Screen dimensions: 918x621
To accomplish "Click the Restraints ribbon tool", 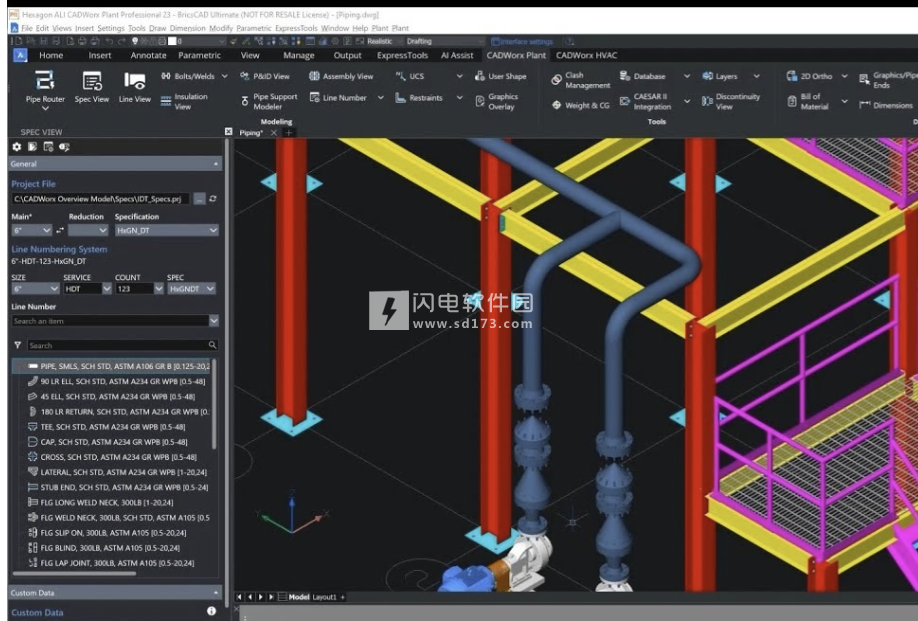I will (x=419, y=98).
